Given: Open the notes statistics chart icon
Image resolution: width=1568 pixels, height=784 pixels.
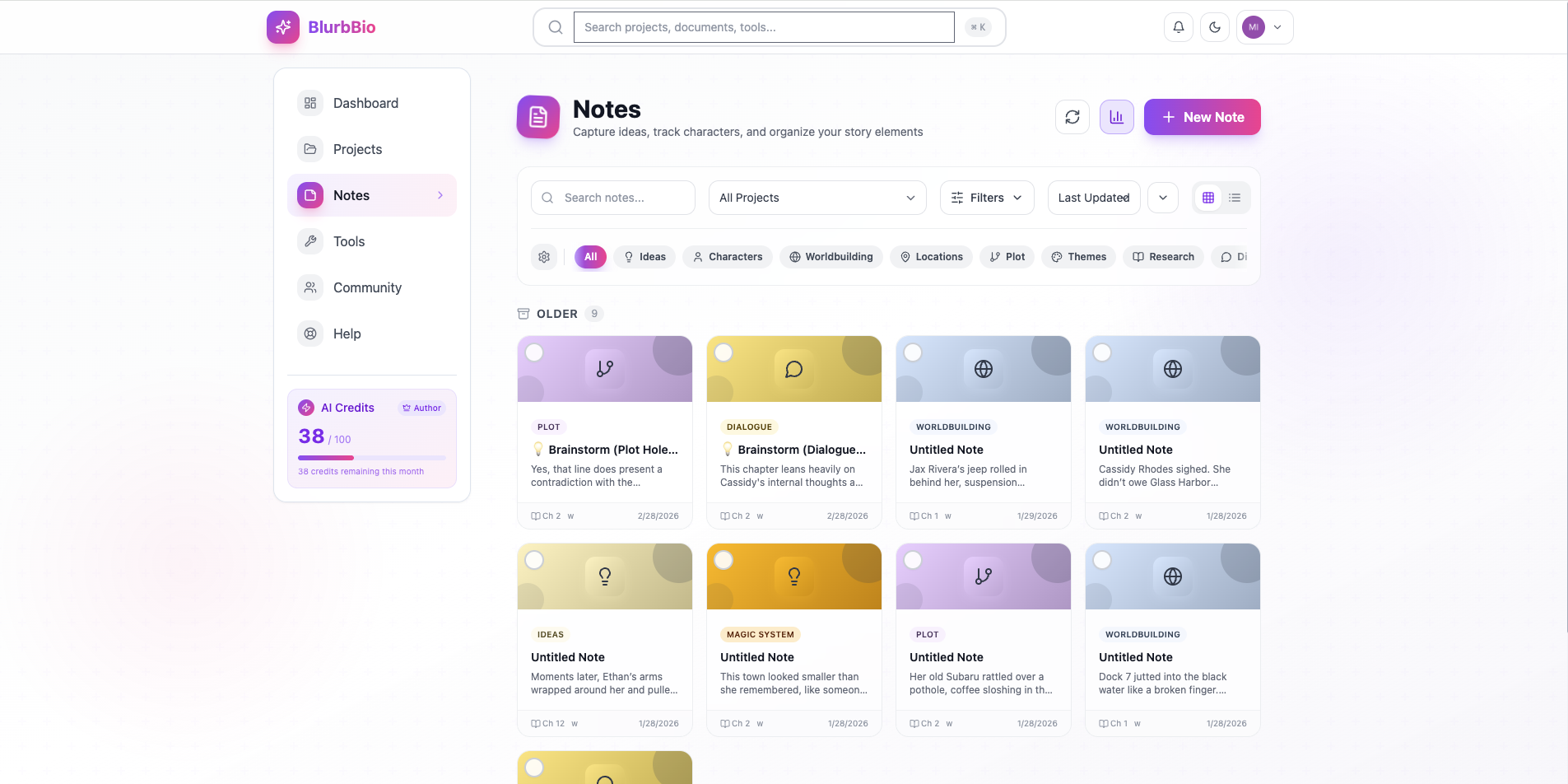Looking at the screenshot, I should coord(1117,117).
